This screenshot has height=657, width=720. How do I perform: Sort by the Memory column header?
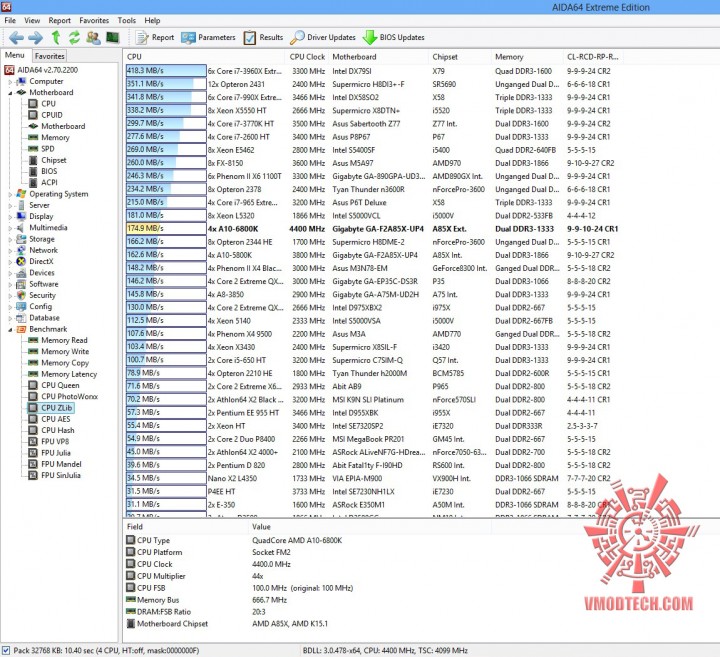coord(527,56)
